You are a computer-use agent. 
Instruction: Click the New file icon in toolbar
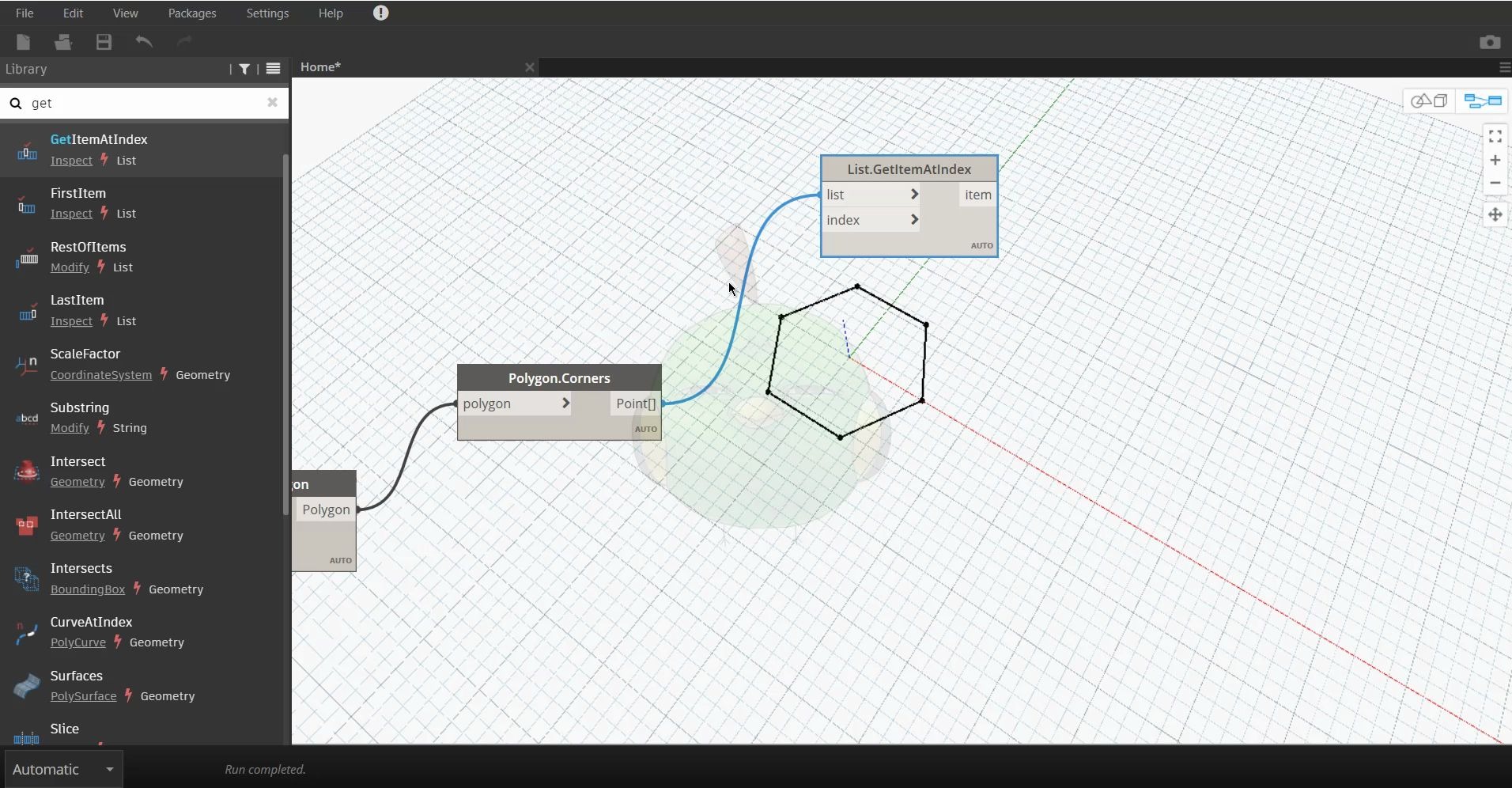tap(24, 42)
